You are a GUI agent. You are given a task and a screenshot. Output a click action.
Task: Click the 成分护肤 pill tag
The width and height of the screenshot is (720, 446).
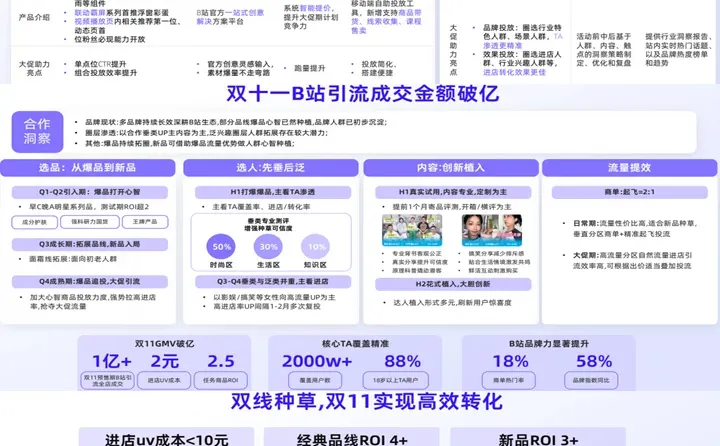click(x=34, y=222)
